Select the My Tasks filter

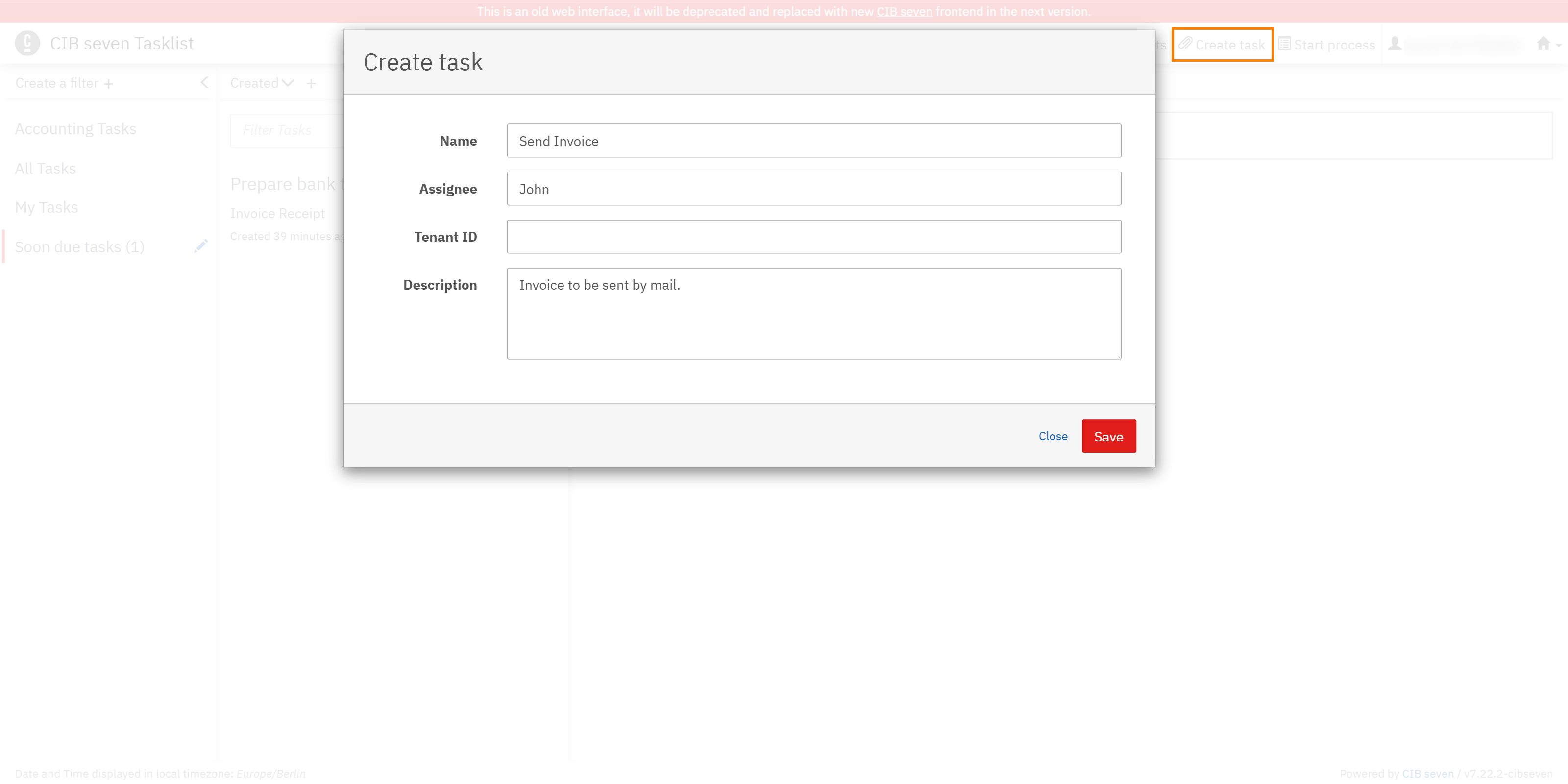coord(46,208)
